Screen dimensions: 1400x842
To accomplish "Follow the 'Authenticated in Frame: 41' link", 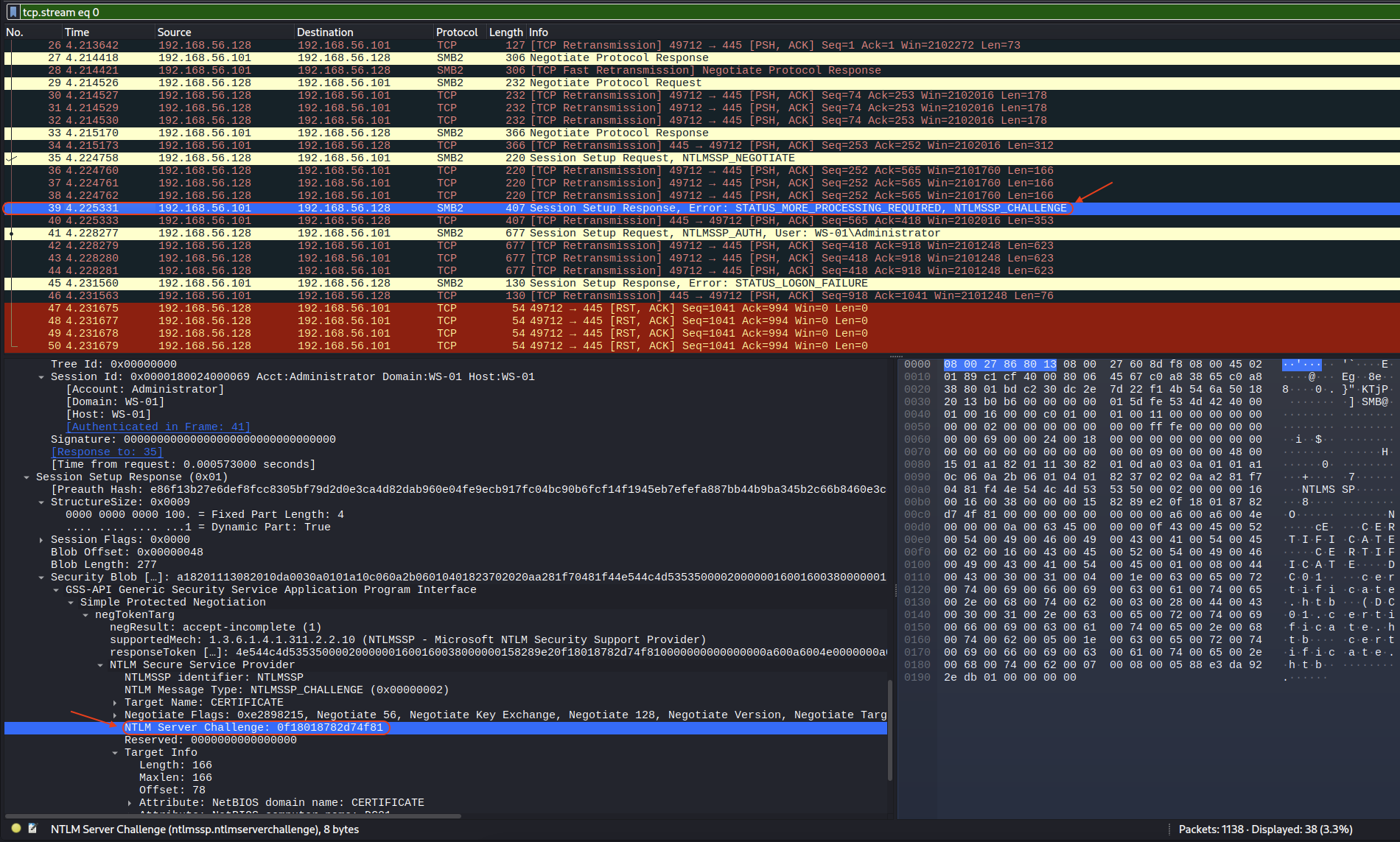I will [x=158, y=427].
